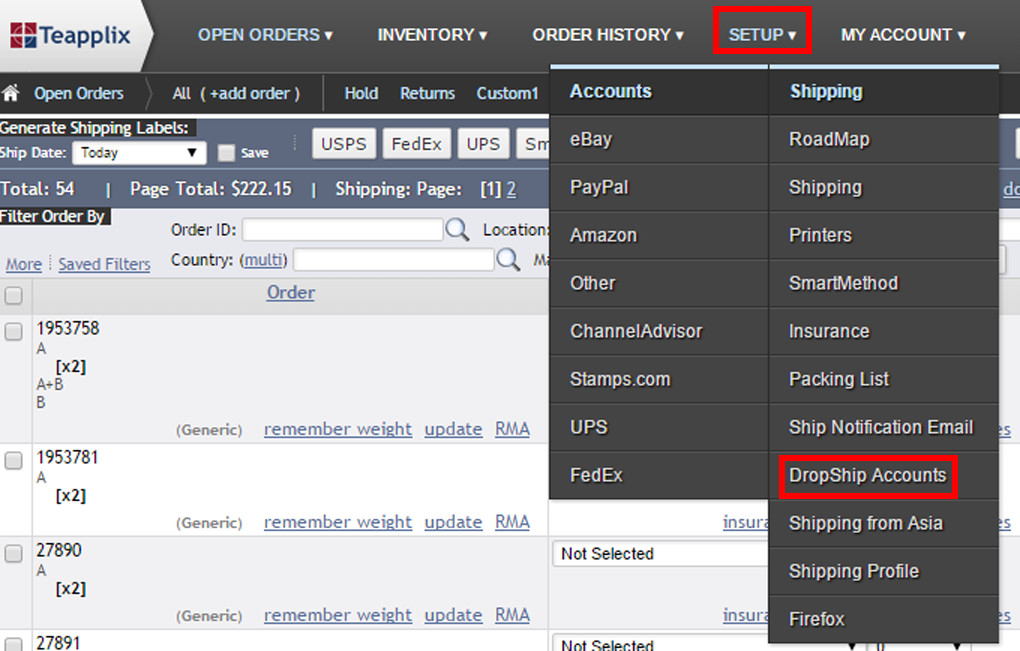1020x651 pixels.
Task: Expand the Order History menu
Action: point(608,35)
